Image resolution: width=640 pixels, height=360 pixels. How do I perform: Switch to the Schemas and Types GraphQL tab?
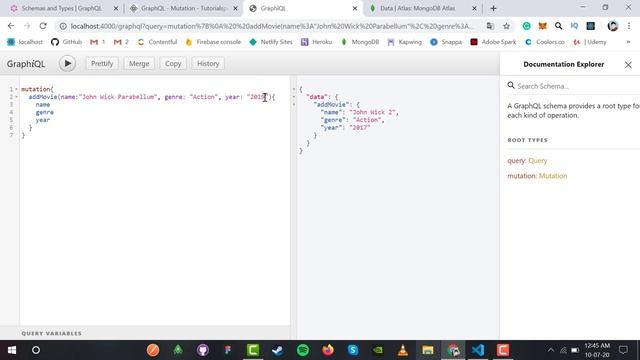point(61,8)
